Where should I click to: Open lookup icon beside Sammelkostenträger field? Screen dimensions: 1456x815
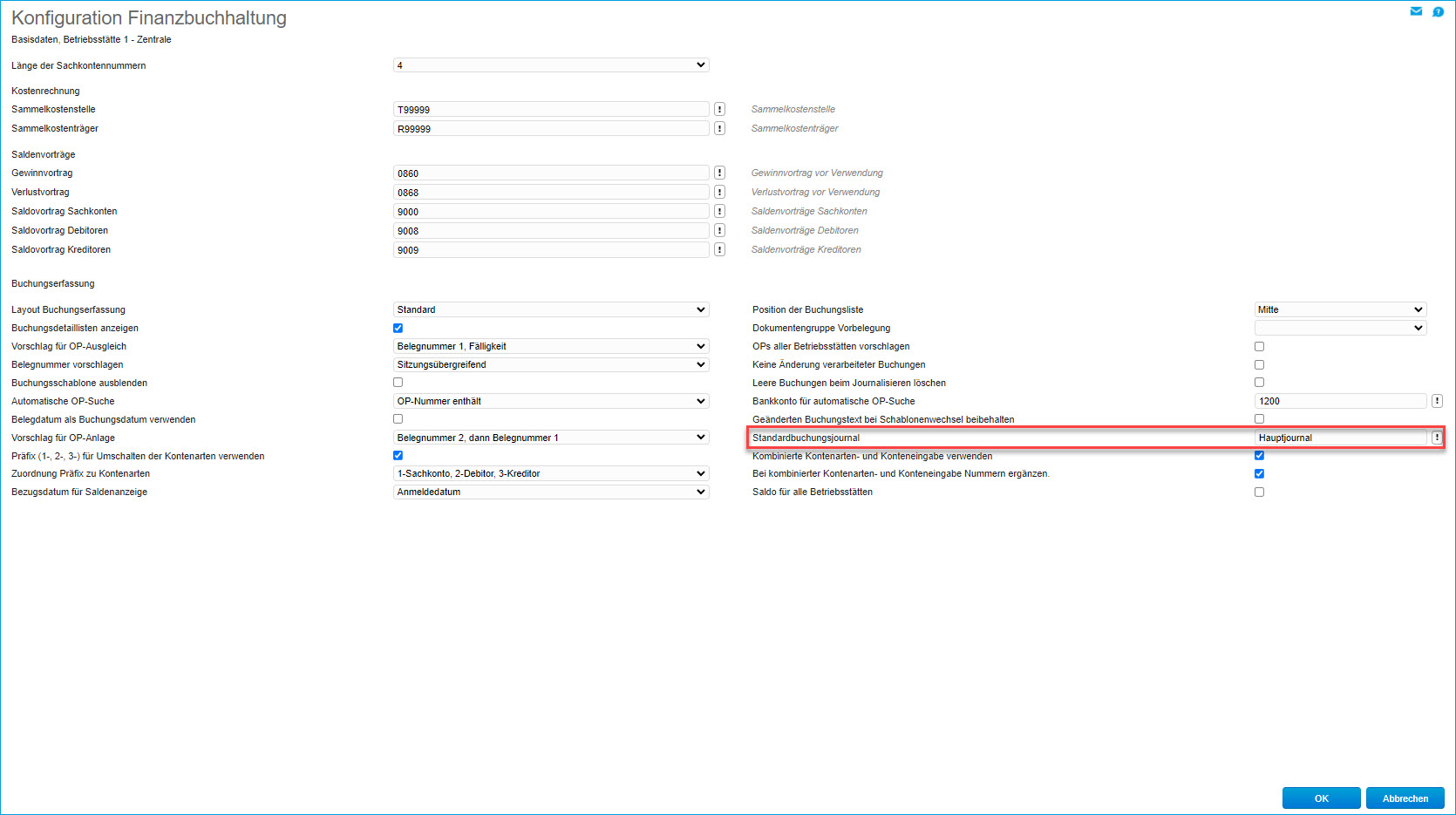coord(719,128)
